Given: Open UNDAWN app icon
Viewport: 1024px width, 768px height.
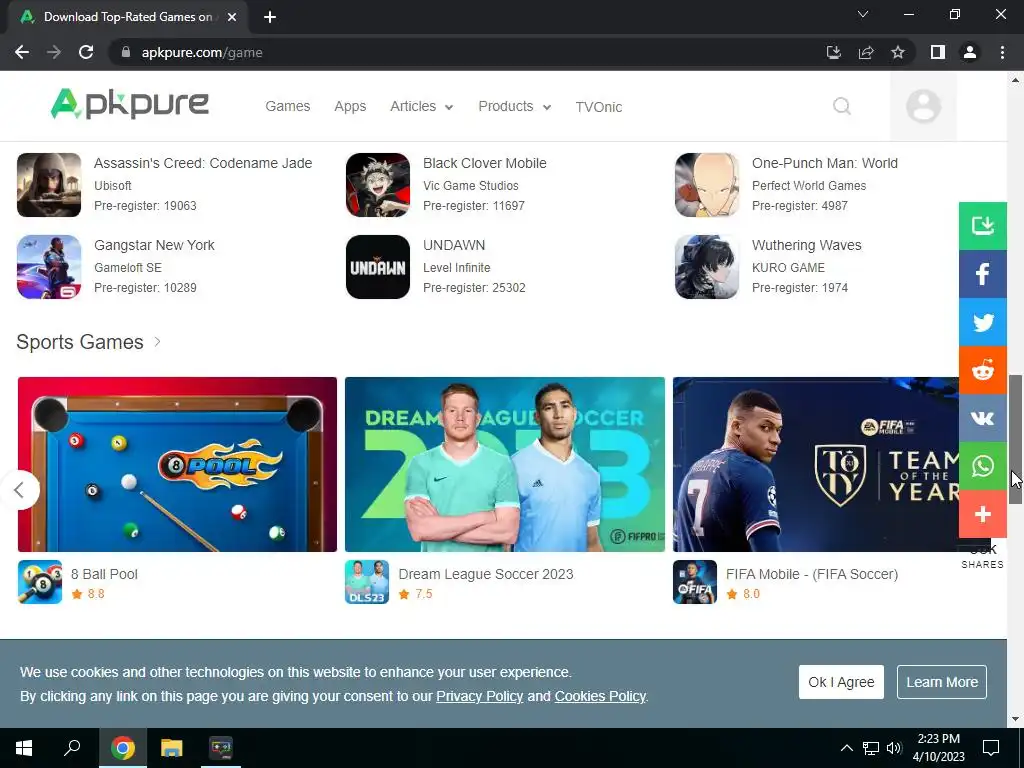Looking at the screenshot, I should click(377, 267).
